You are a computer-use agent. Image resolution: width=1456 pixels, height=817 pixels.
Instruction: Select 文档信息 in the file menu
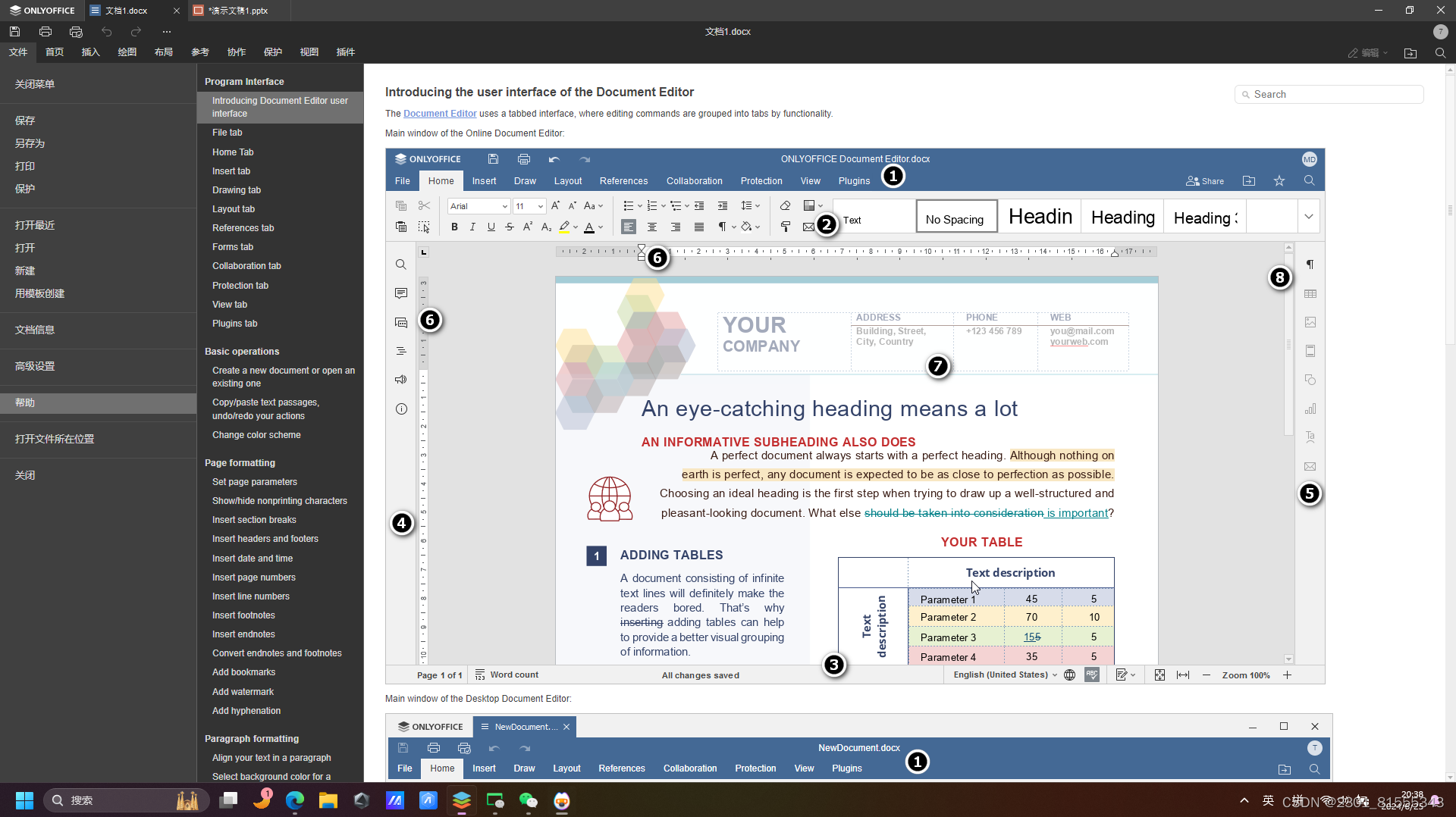point(99,330)
